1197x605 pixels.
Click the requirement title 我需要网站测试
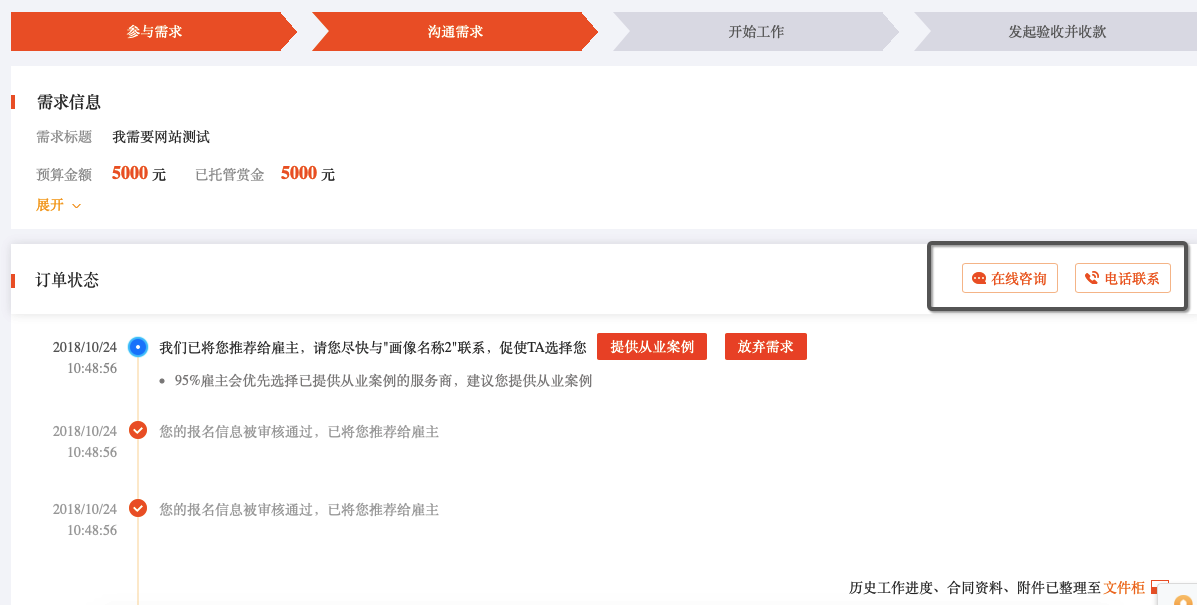[x=161, y=137]
